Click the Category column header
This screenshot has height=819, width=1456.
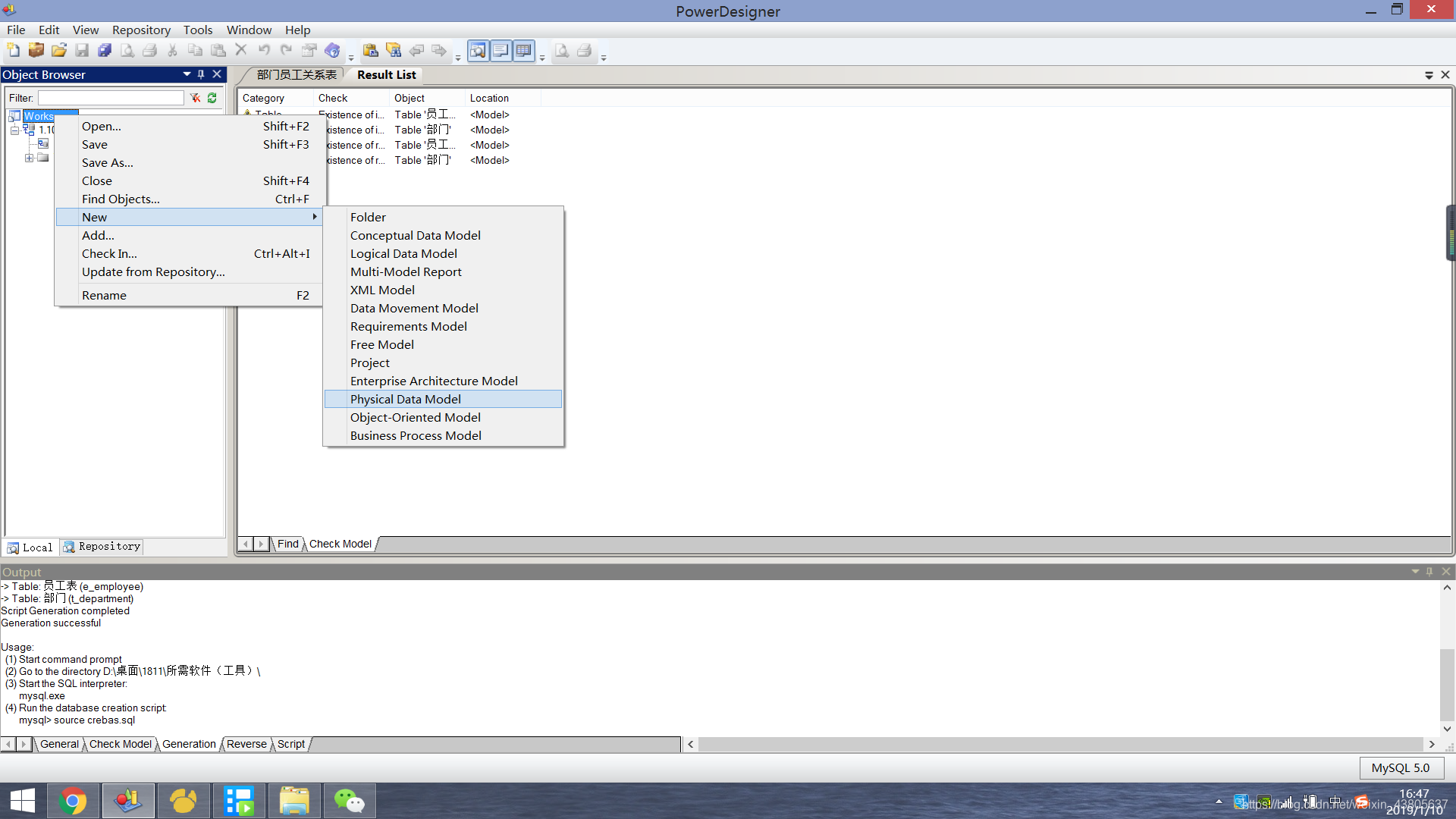click(276, 98)
